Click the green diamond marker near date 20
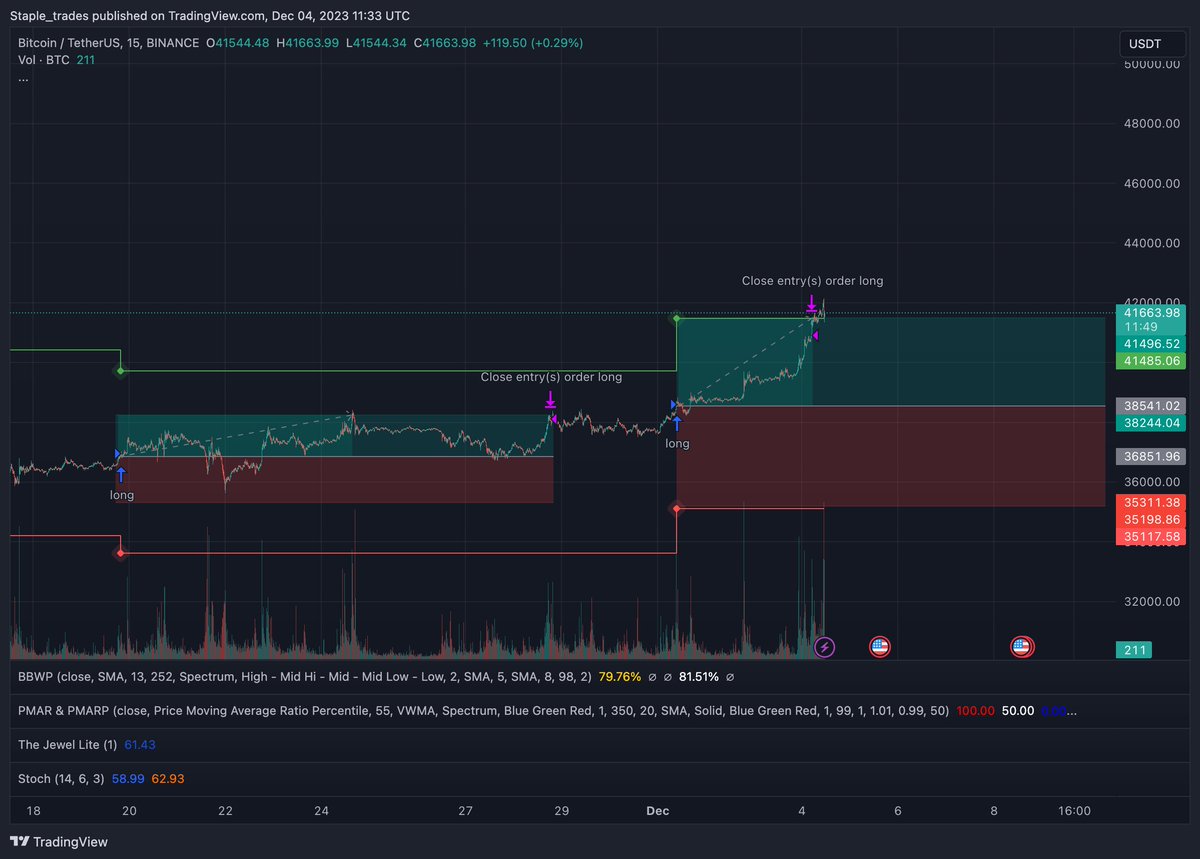Viewport: 1200px width, 859px height. (121, 371)
